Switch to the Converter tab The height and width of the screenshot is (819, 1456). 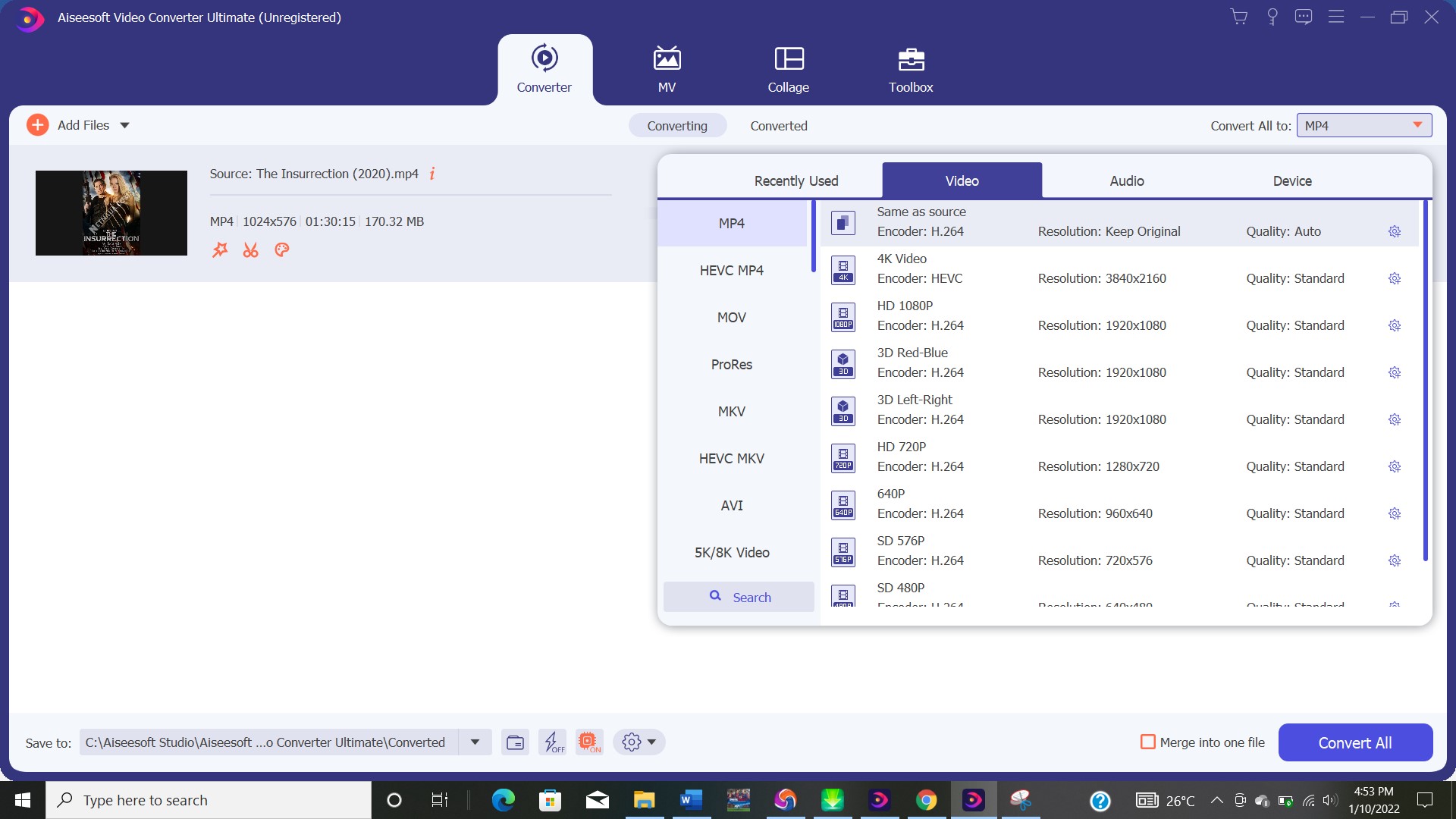pos(544,70)
